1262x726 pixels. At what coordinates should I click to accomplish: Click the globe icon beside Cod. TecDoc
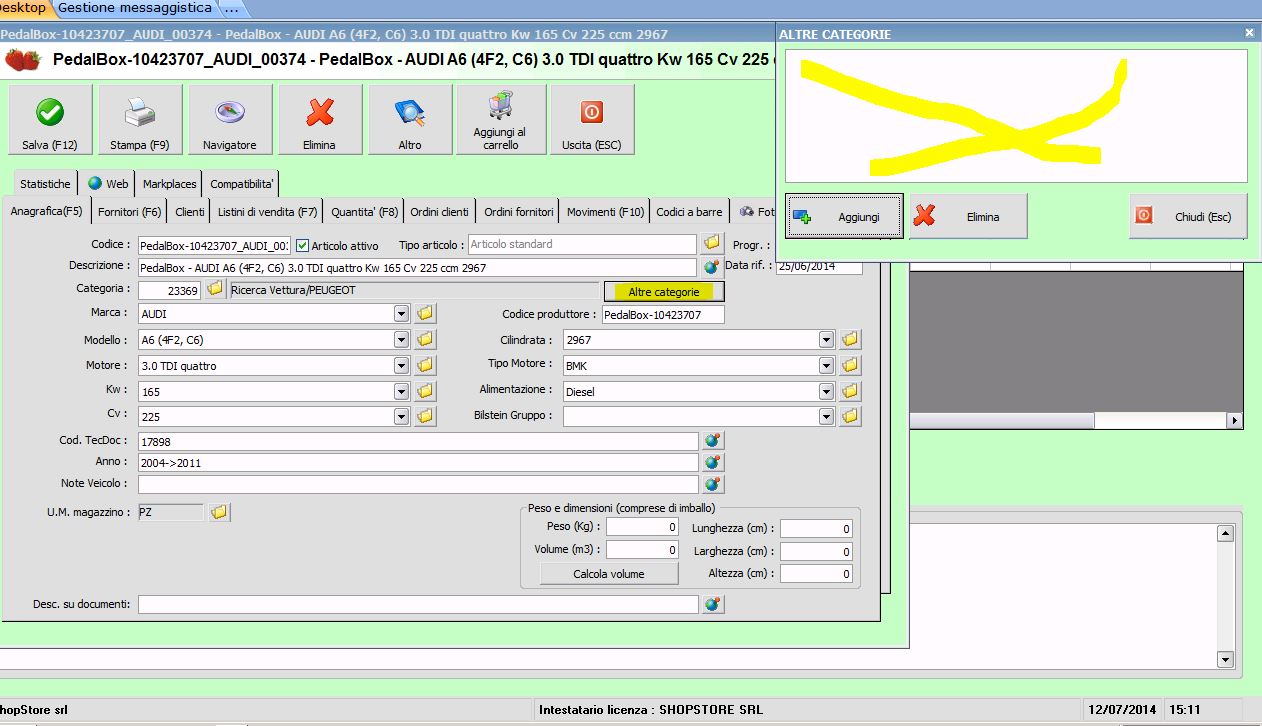pyautogui.click(x=712, y=440)
